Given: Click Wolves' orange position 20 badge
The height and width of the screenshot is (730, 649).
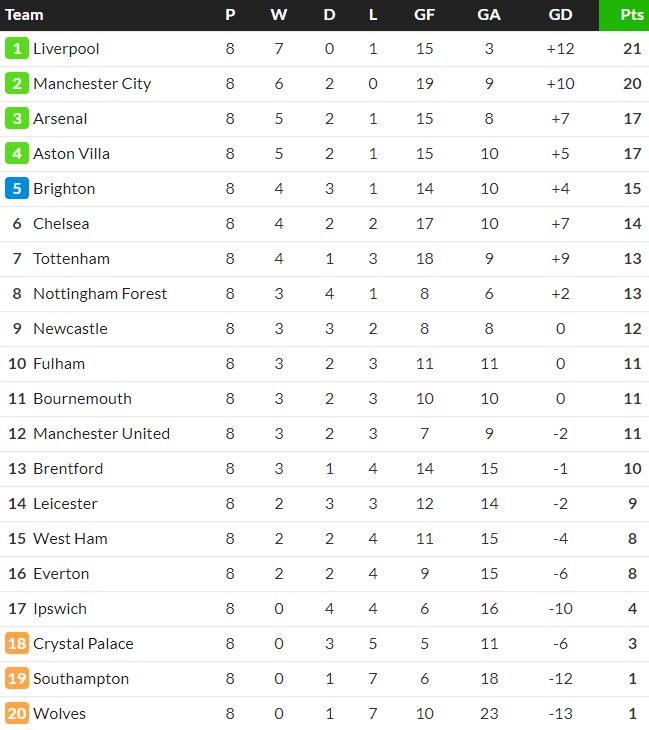Looking at the screenshot, I should [x=16, y=713].
